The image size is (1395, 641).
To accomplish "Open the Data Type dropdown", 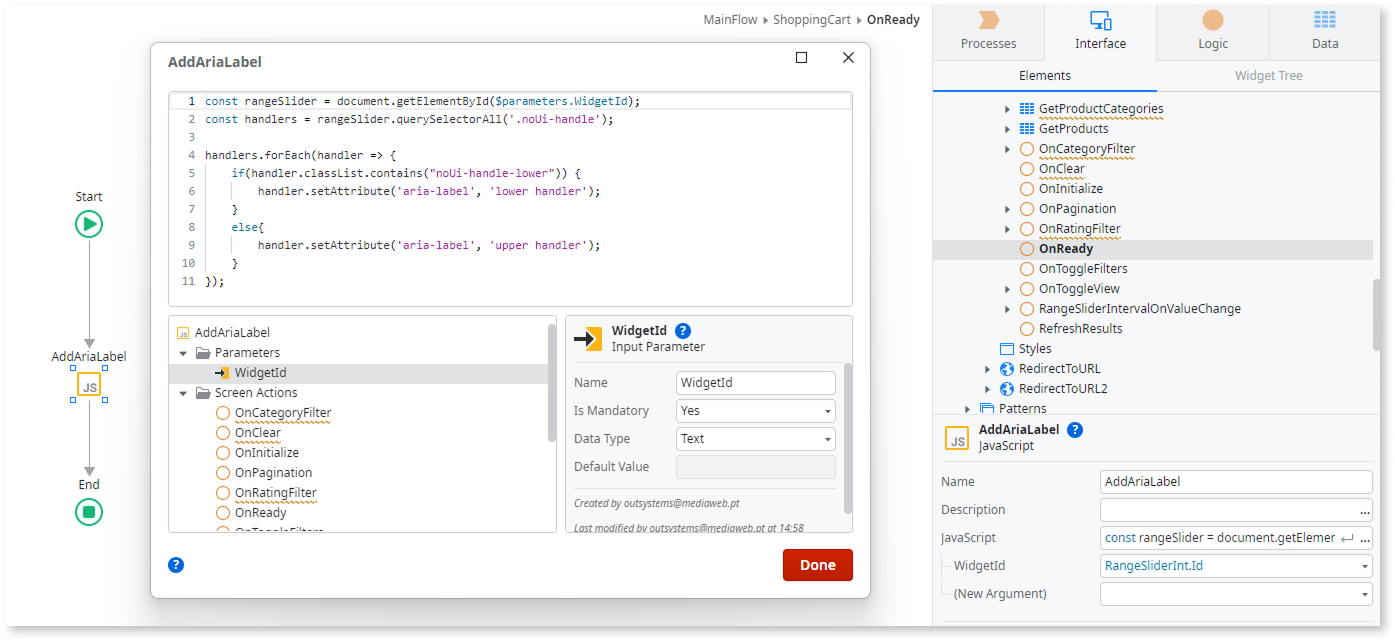I will pyautogui.click(x=755, y=439).
